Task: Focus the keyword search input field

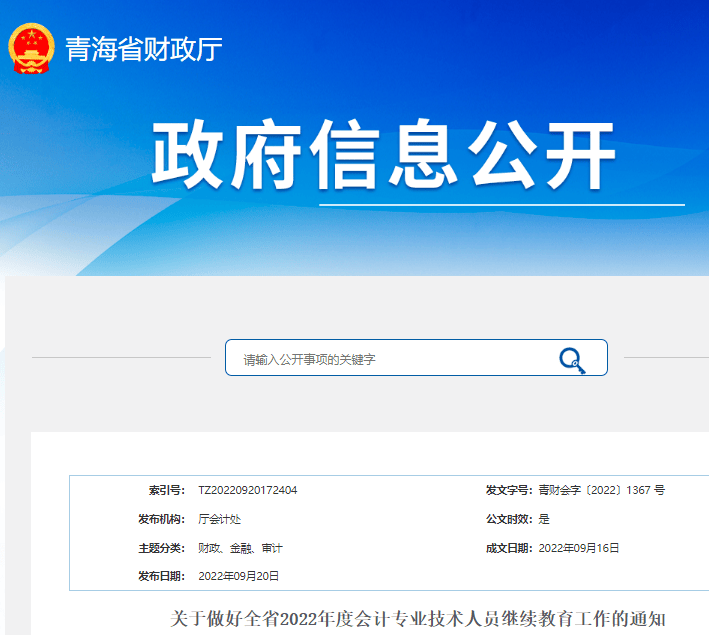Action: pos(416,358)
